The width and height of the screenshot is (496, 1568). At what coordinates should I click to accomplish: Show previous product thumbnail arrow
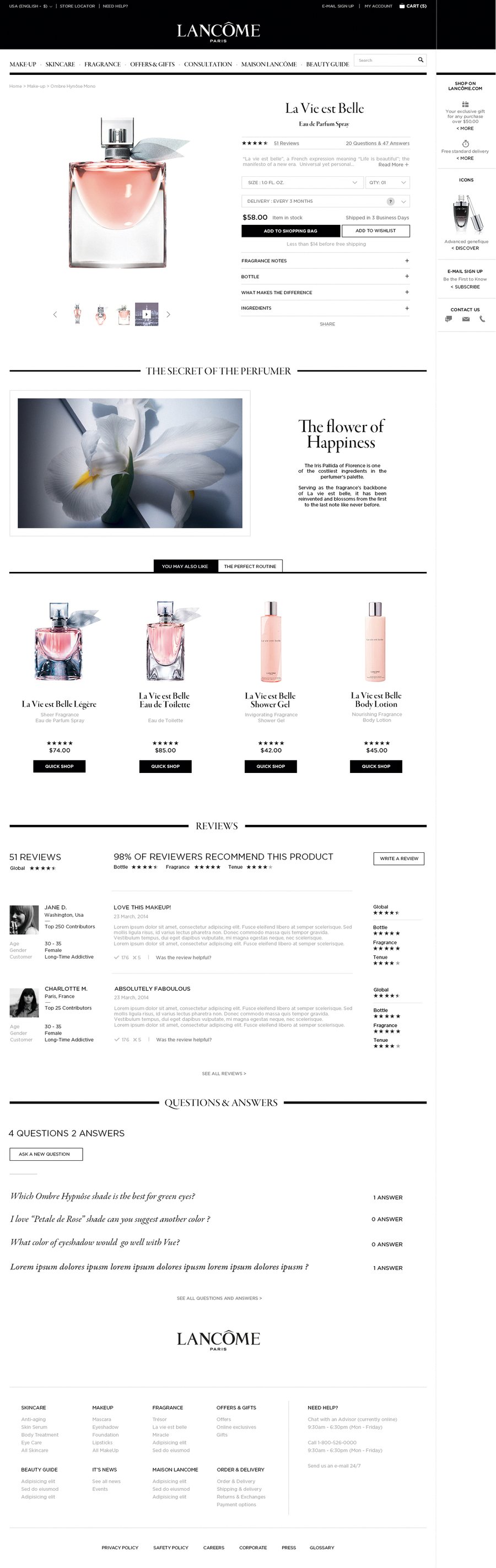[x=55, y=315]
